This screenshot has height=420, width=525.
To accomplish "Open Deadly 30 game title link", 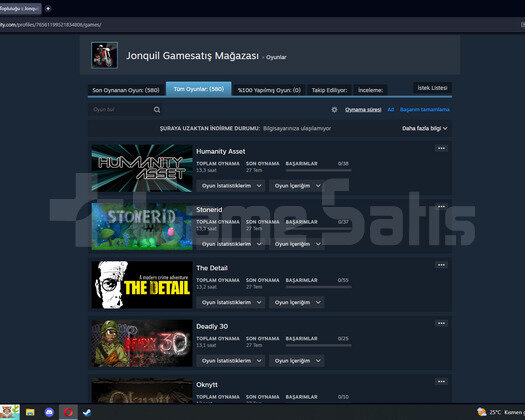I will pyautogui.click(x=212, y=326).
